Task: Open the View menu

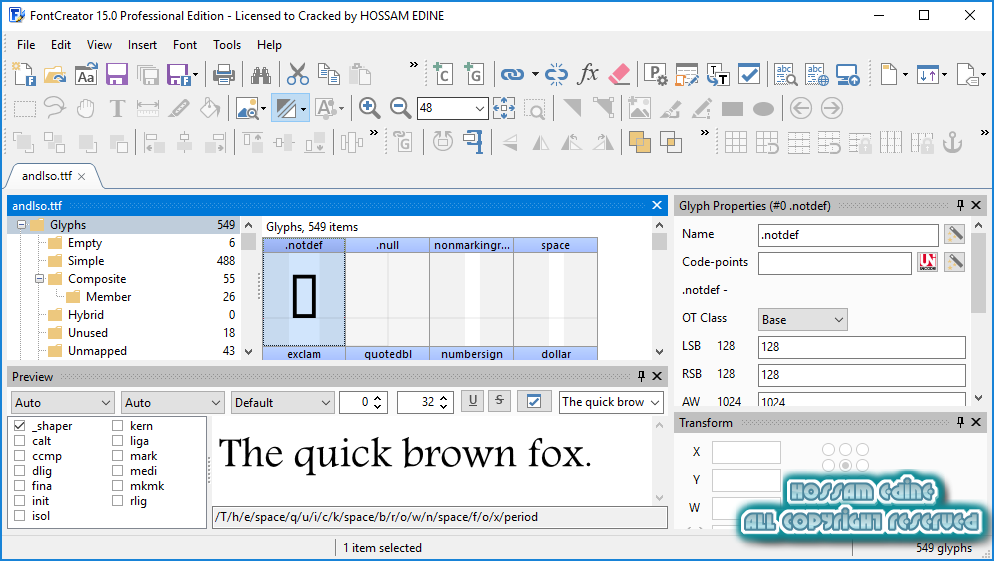Action: tap(100, 45)
